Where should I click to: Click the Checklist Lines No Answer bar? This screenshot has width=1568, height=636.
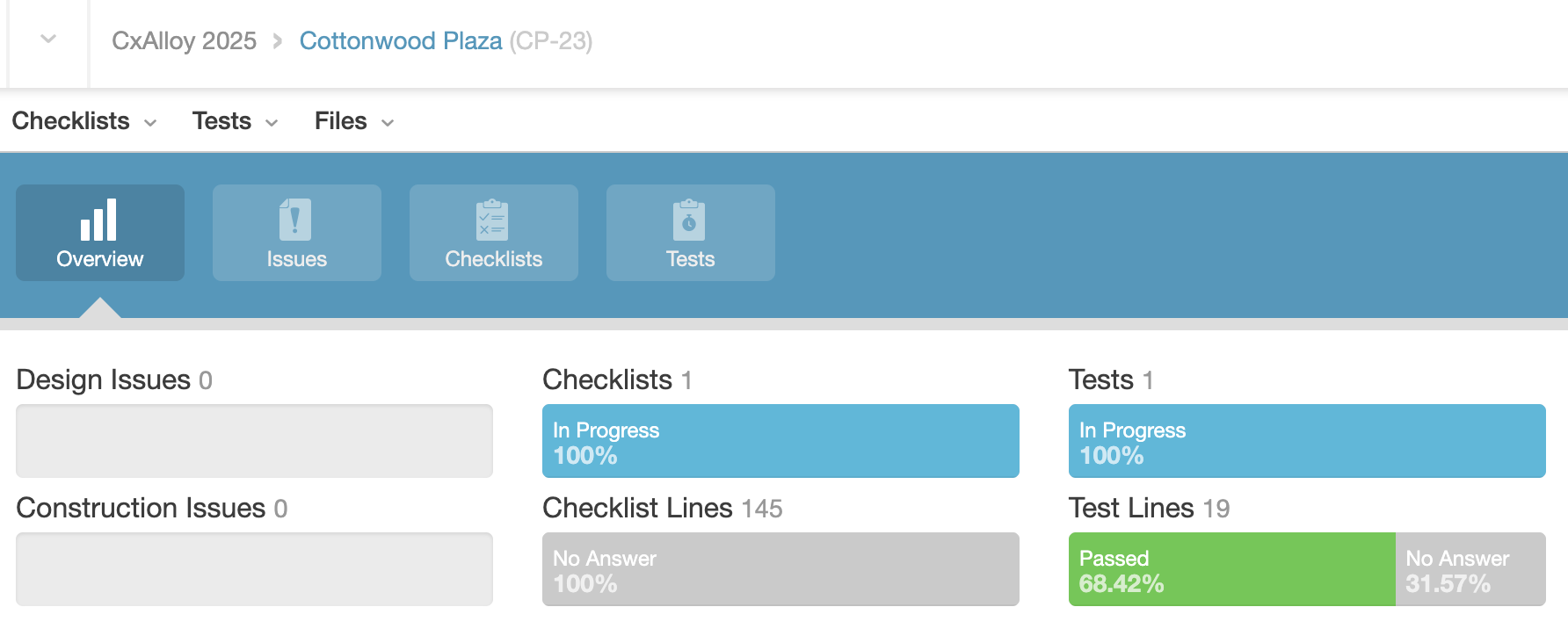780,569
